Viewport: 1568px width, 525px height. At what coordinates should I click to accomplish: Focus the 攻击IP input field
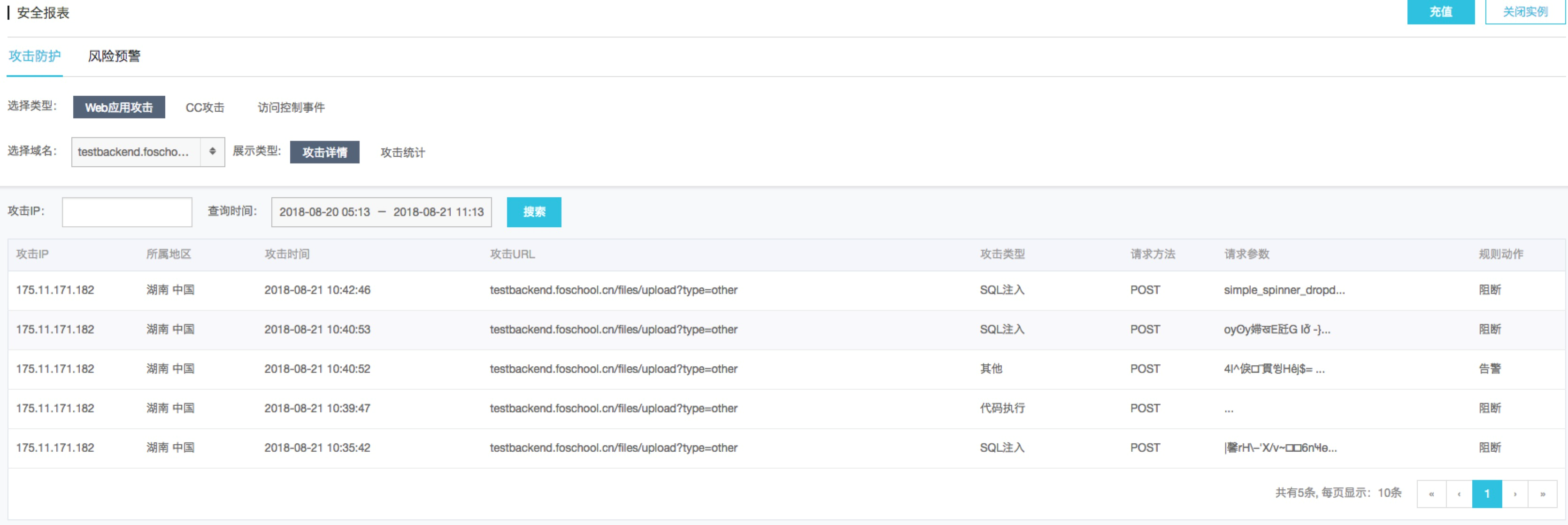coord(127,212)
